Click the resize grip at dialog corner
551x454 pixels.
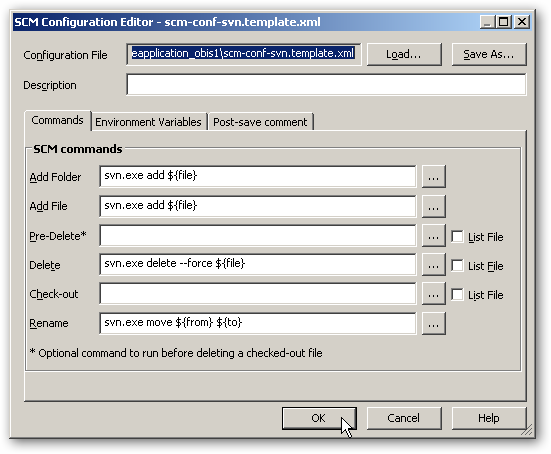(x=527, y=430)
